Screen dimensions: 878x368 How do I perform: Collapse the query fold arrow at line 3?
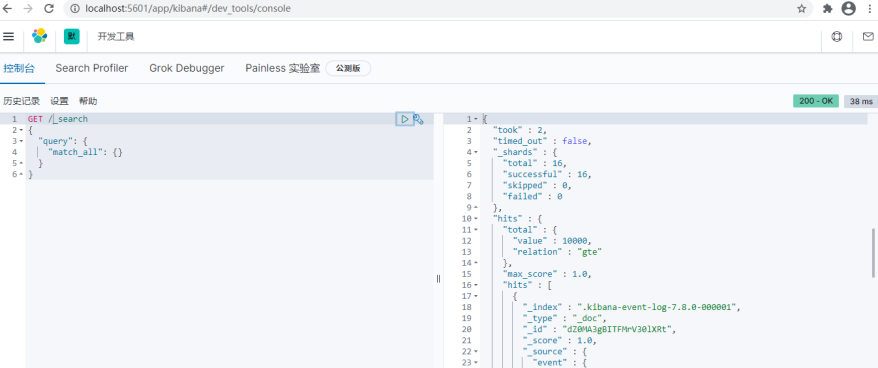click(21, 141)
